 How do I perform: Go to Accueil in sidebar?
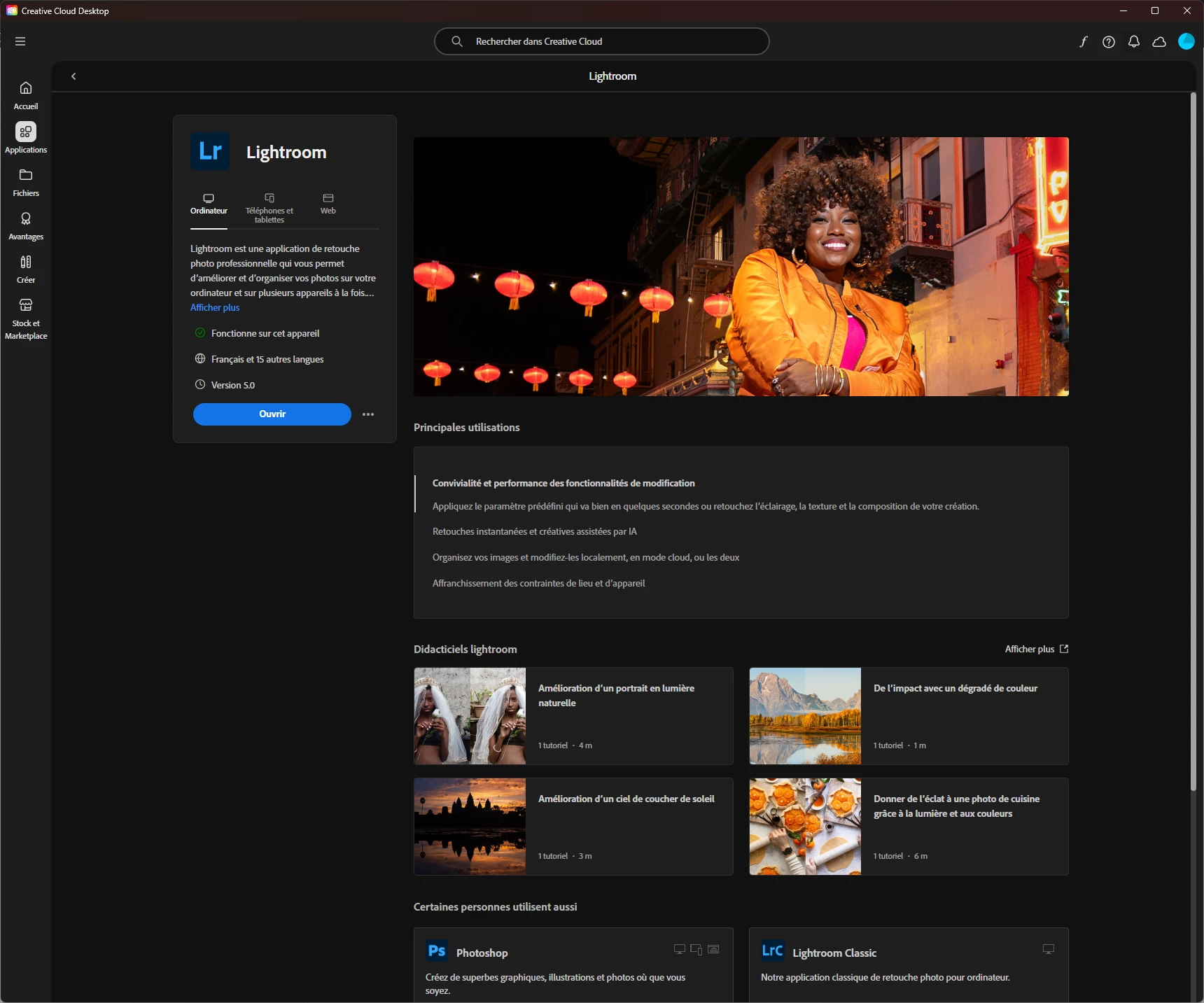click(26, 96)
